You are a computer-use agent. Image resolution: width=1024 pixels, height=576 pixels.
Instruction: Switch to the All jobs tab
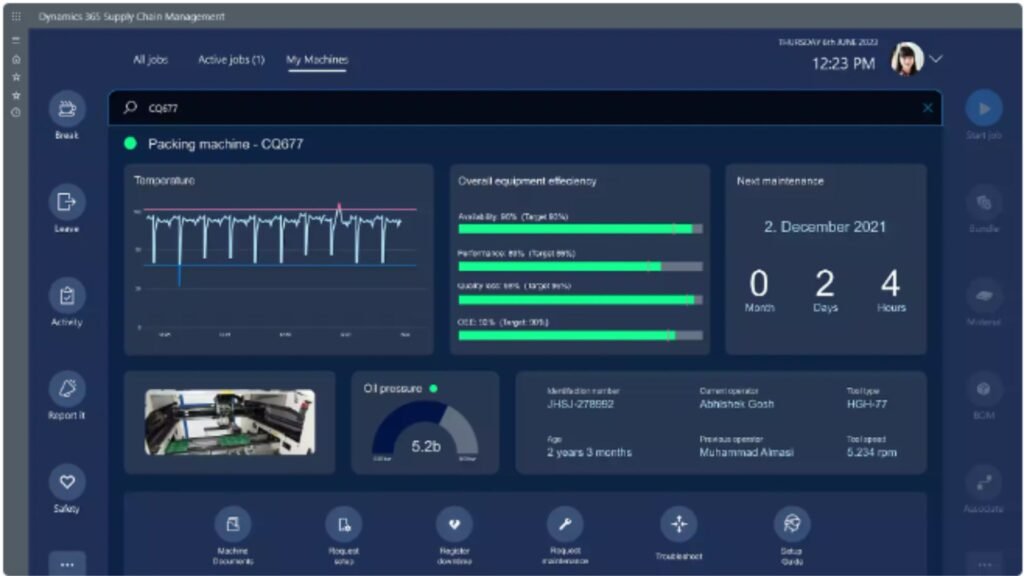tap(151, 60)
